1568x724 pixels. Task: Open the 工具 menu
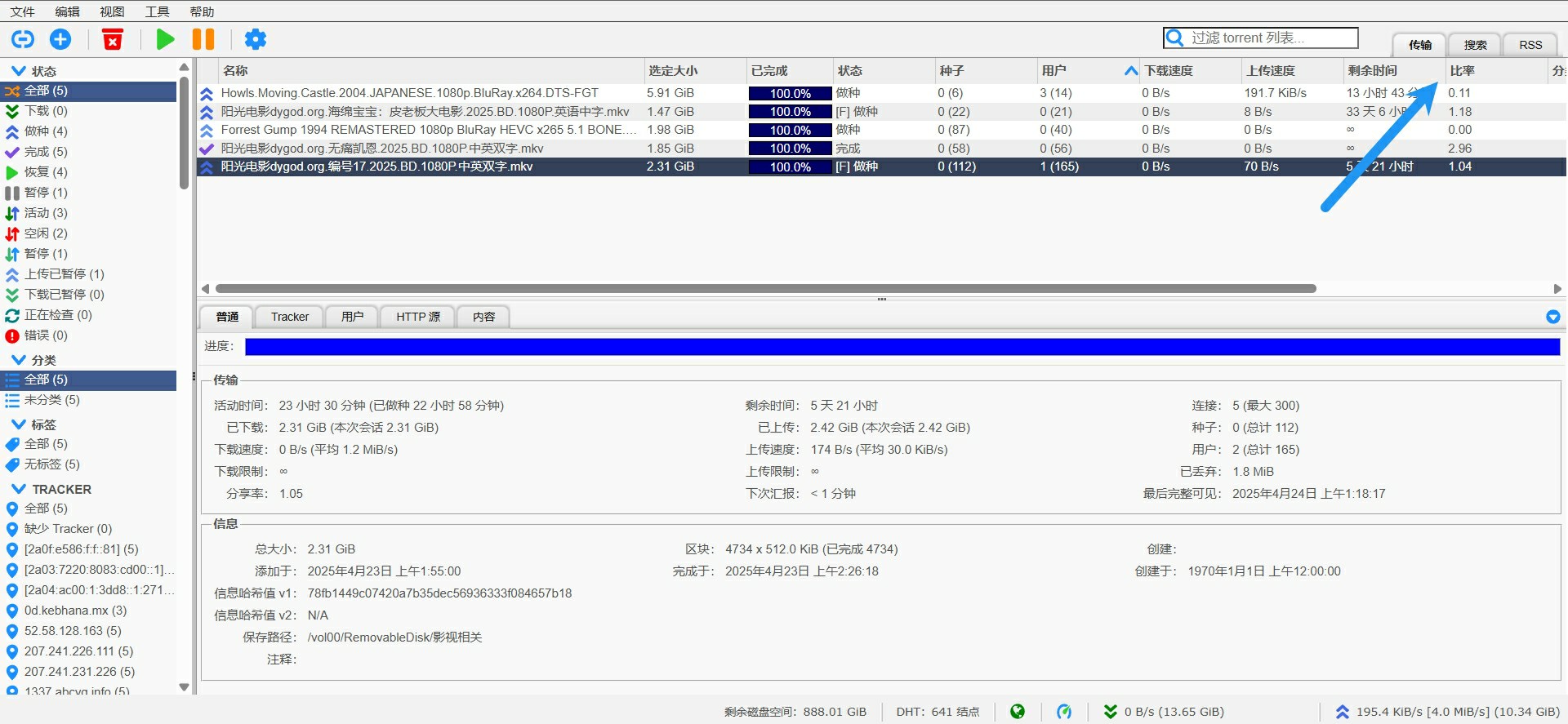[157, 11]
